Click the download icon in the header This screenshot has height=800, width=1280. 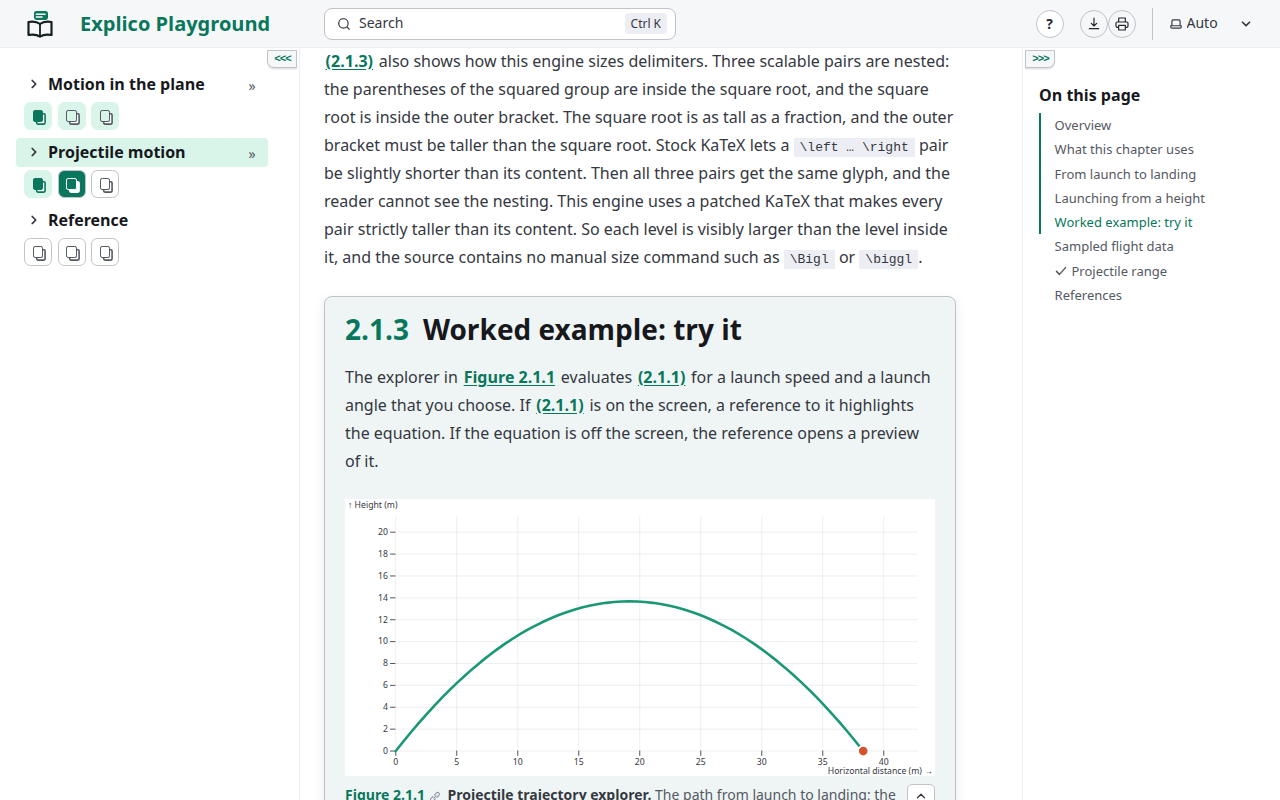(1094, 24)
